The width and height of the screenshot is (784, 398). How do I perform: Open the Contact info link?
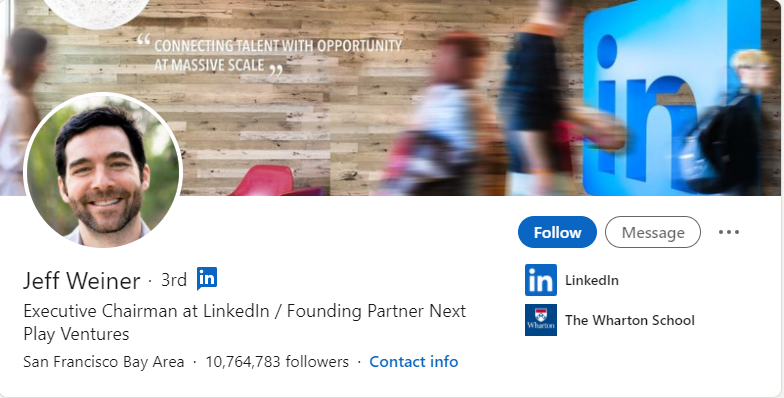coord(414,362)
